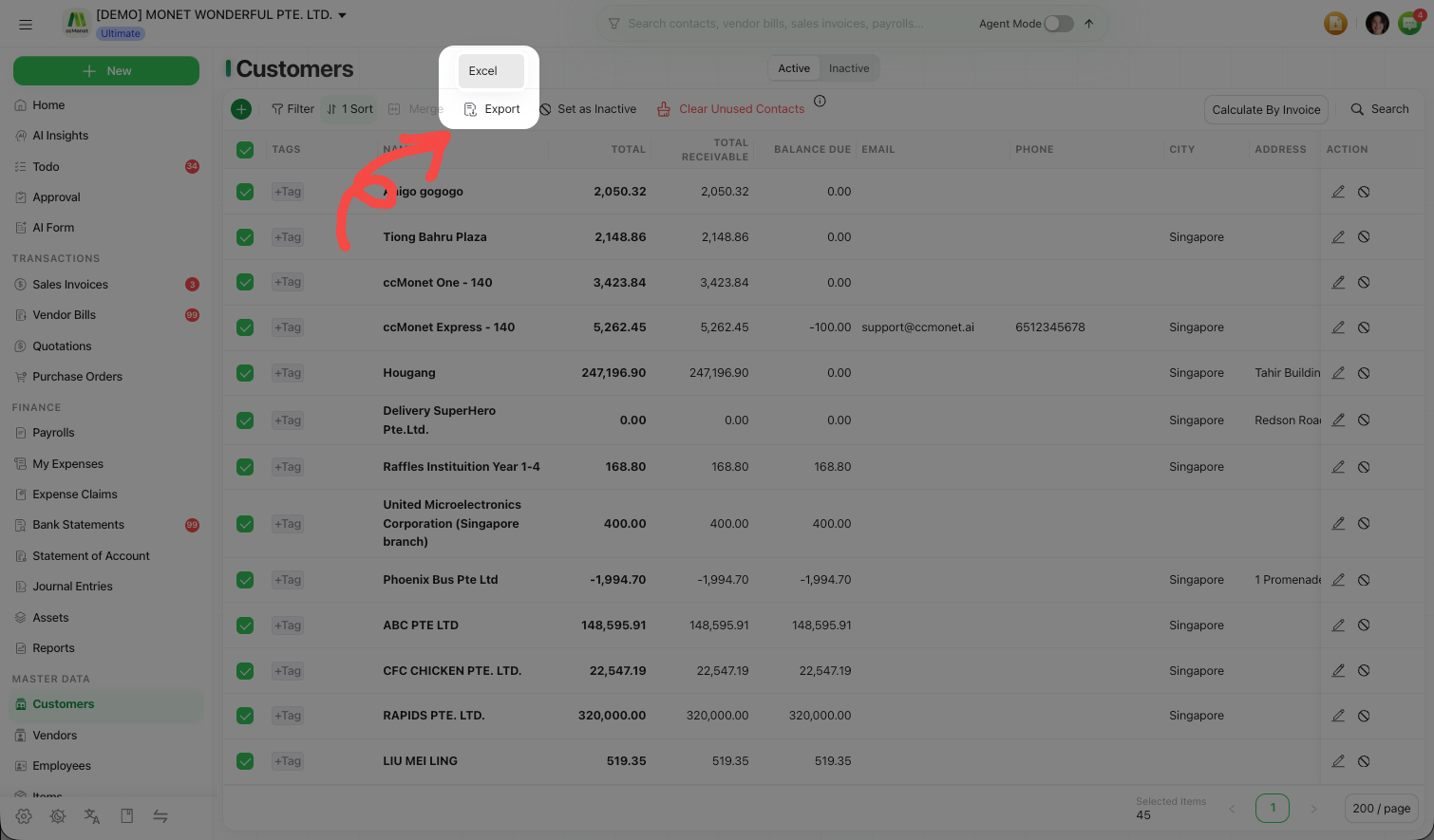The height and width of the screenshot is (840, 1434).
Task: Expand the company name dropdown arrow
Action: coord(342,15)
